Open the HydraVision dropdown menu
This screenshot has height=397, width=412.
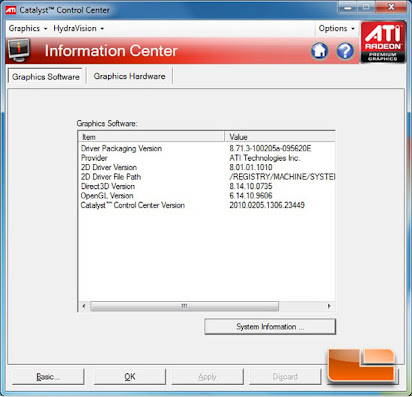[79, 28]
